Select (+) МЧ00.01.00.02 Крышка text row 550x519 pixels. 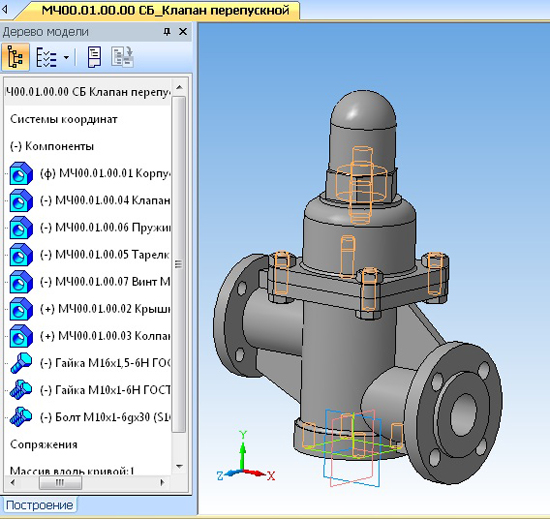click(105, 309)
